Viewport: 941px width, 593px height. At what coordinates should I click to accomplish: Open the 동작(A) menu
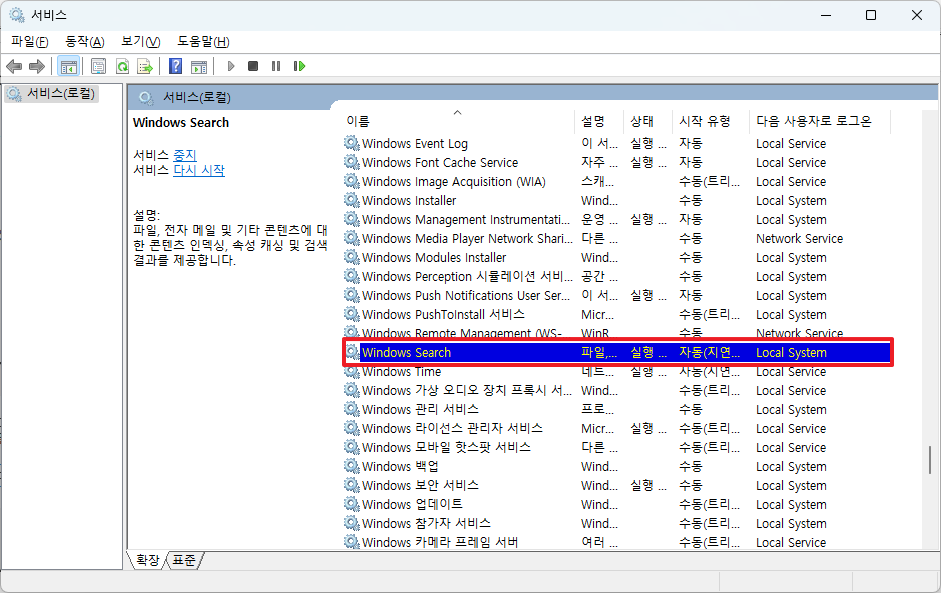tap(85, 41)
